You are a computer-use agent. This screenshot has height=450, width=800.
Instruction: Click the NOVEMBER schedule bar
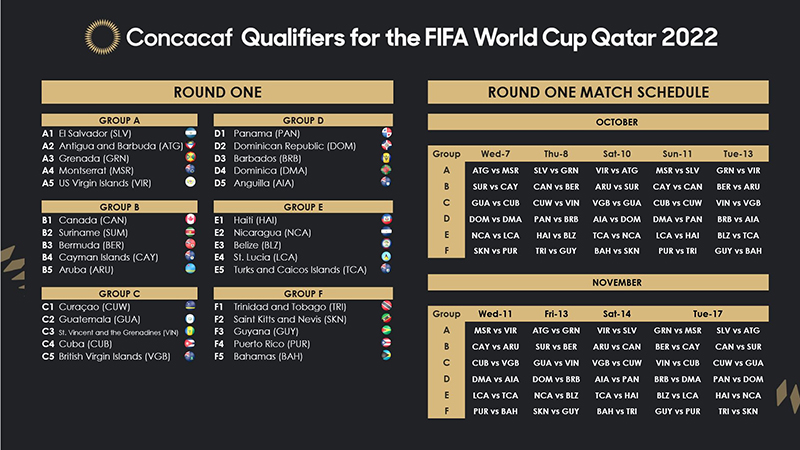[x=598, y=283]
